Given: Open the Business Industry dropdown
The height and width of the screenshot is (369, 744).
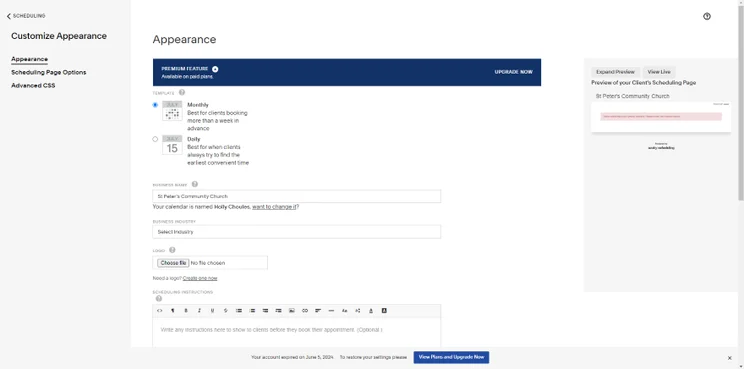Looking at the screenshot, I should (x=297, y=232).
